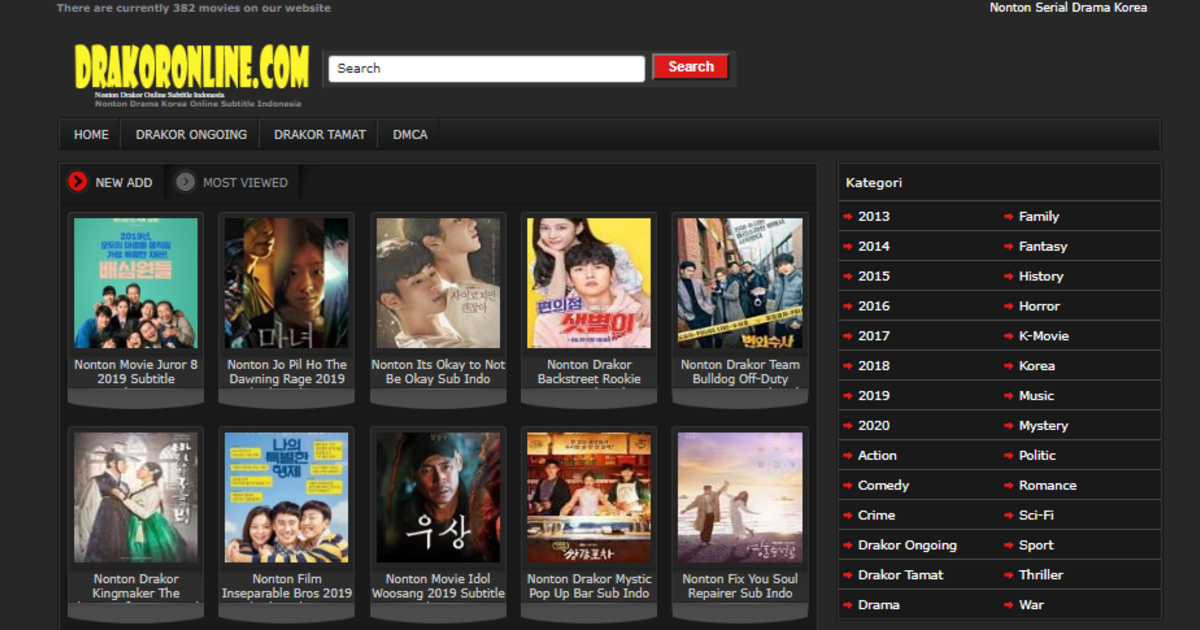
Task: Click the Nonton Drakor Backstreet Rookie title link
Action: [589, 372]
